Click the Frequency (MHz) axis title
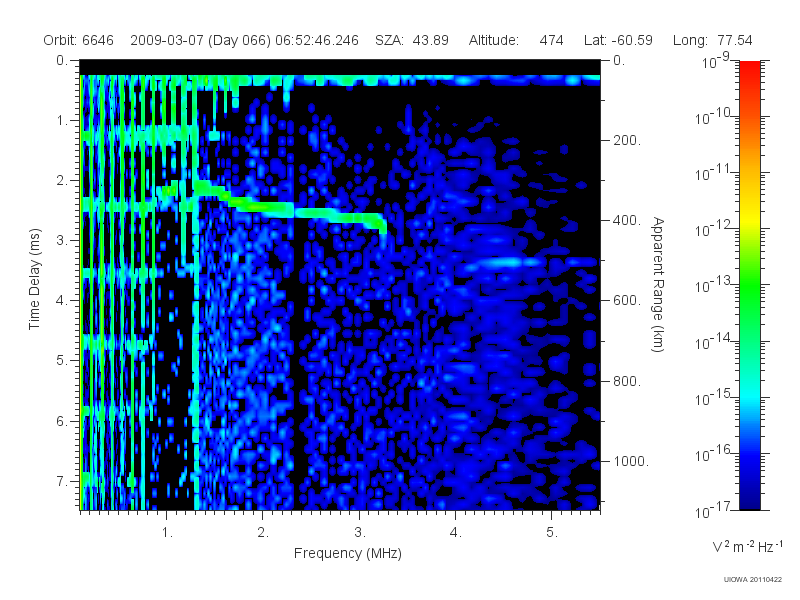 pos(347,554)
